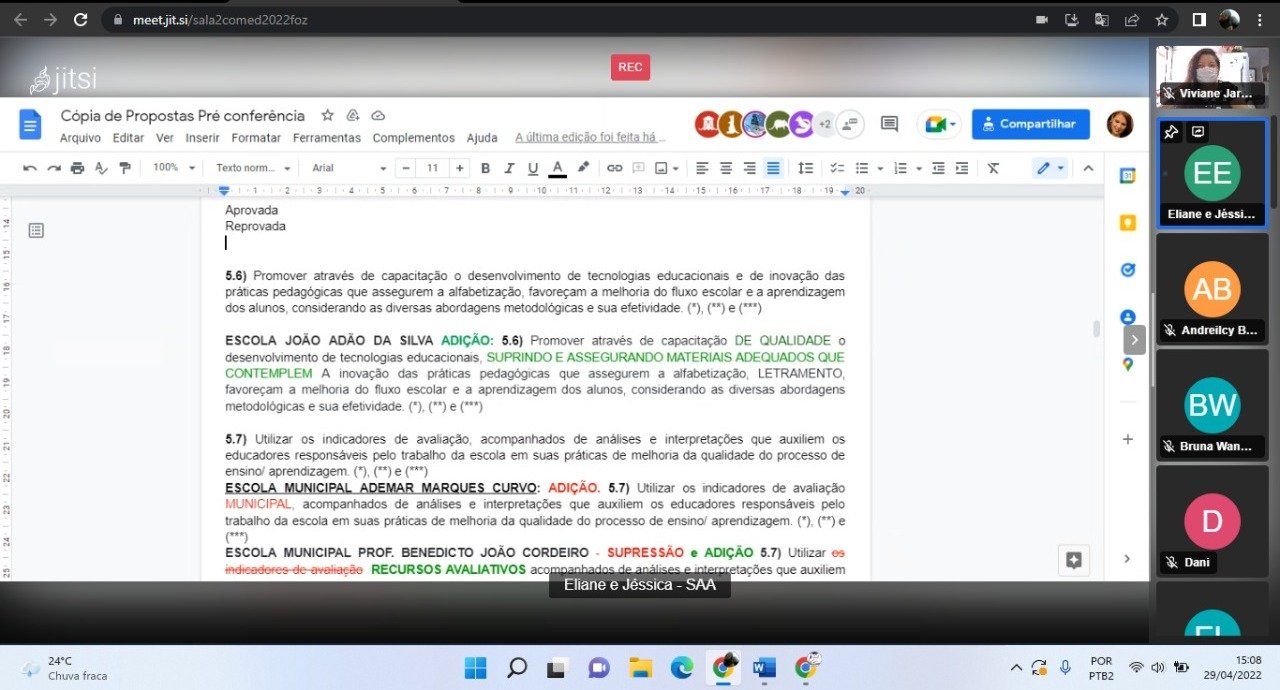Image resolution: width=1280 pixels, height=690 pixels.
Task: Open the Inserir menu
Action: [202, 138]
